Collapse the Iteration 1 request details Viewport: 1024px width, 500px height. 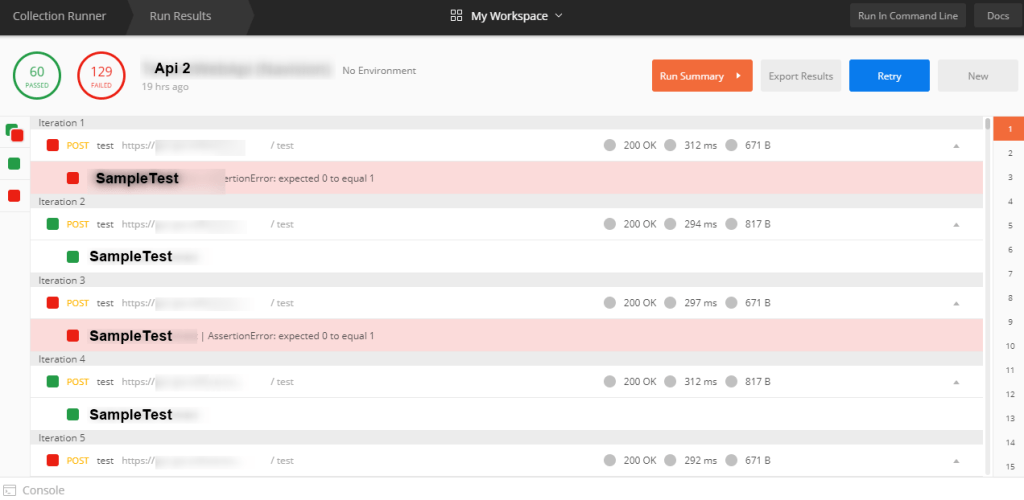pos(955,146)
